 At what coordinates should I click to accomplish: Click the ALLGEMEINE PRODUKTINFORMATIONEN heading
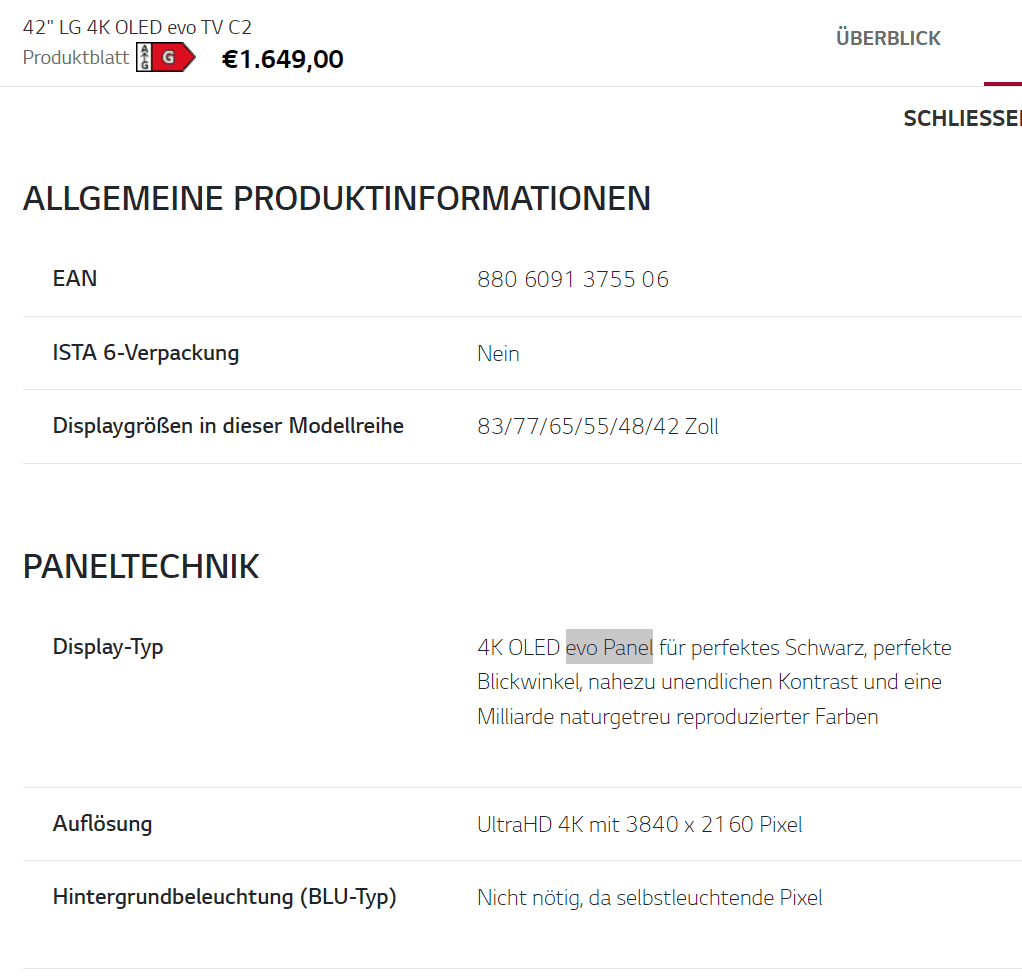click(x=337, y=198)
